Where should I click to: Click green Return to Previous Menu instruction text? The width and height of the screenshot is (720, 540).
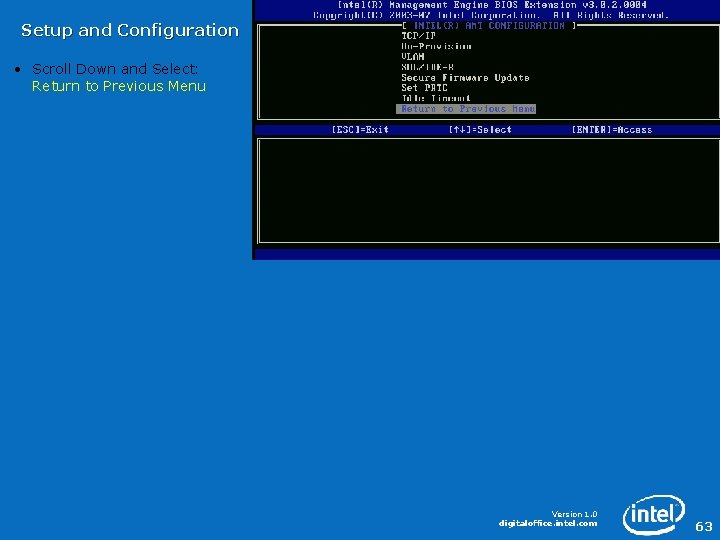(119, 86)
